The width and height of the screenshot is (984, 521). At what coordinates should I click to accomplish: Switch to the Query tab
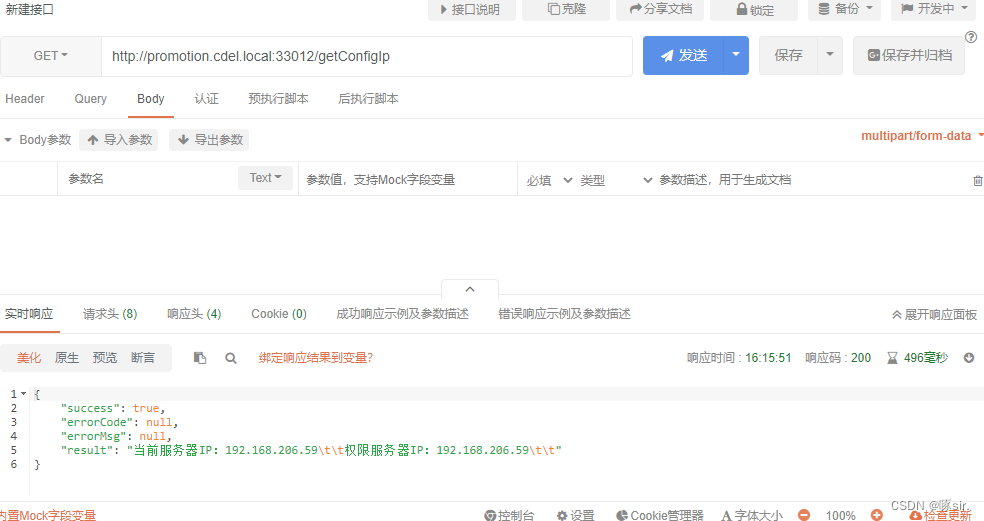click(x=90, y=99)
